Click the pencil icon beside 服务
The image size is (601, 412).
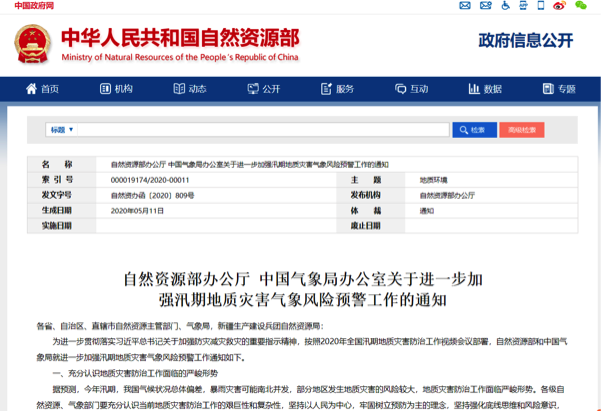324,89
